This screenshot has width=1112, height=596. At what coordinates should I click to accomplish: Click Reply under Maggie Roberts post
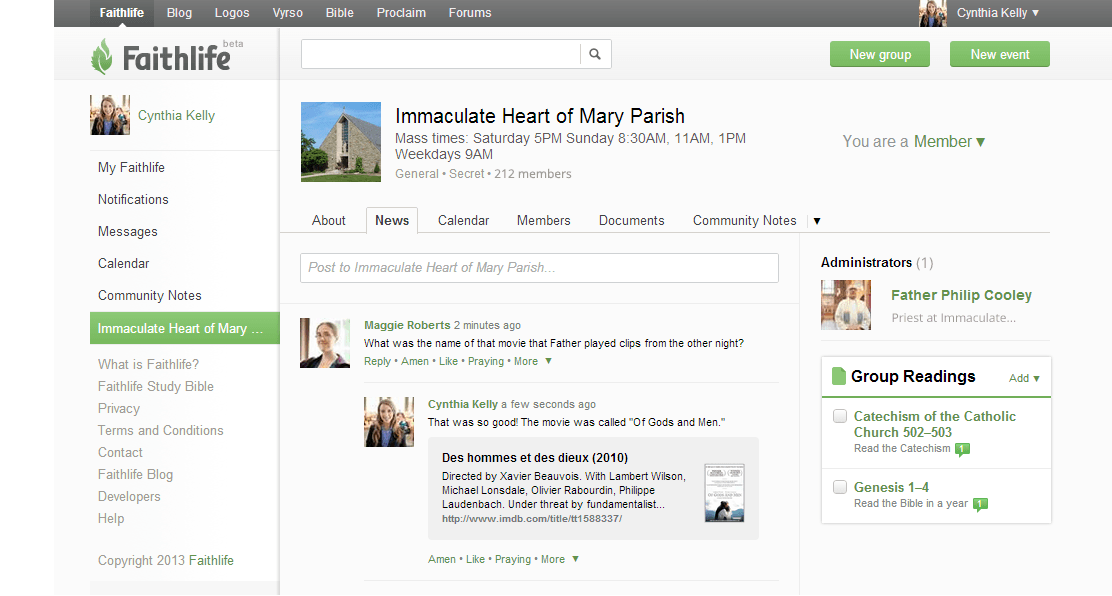377,361
